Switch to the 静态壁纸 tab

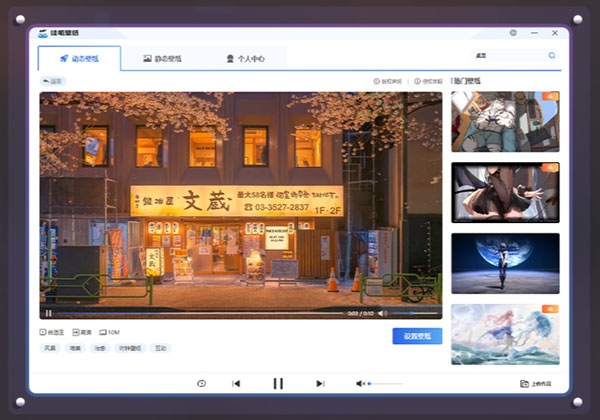click(x=162, y=59)
